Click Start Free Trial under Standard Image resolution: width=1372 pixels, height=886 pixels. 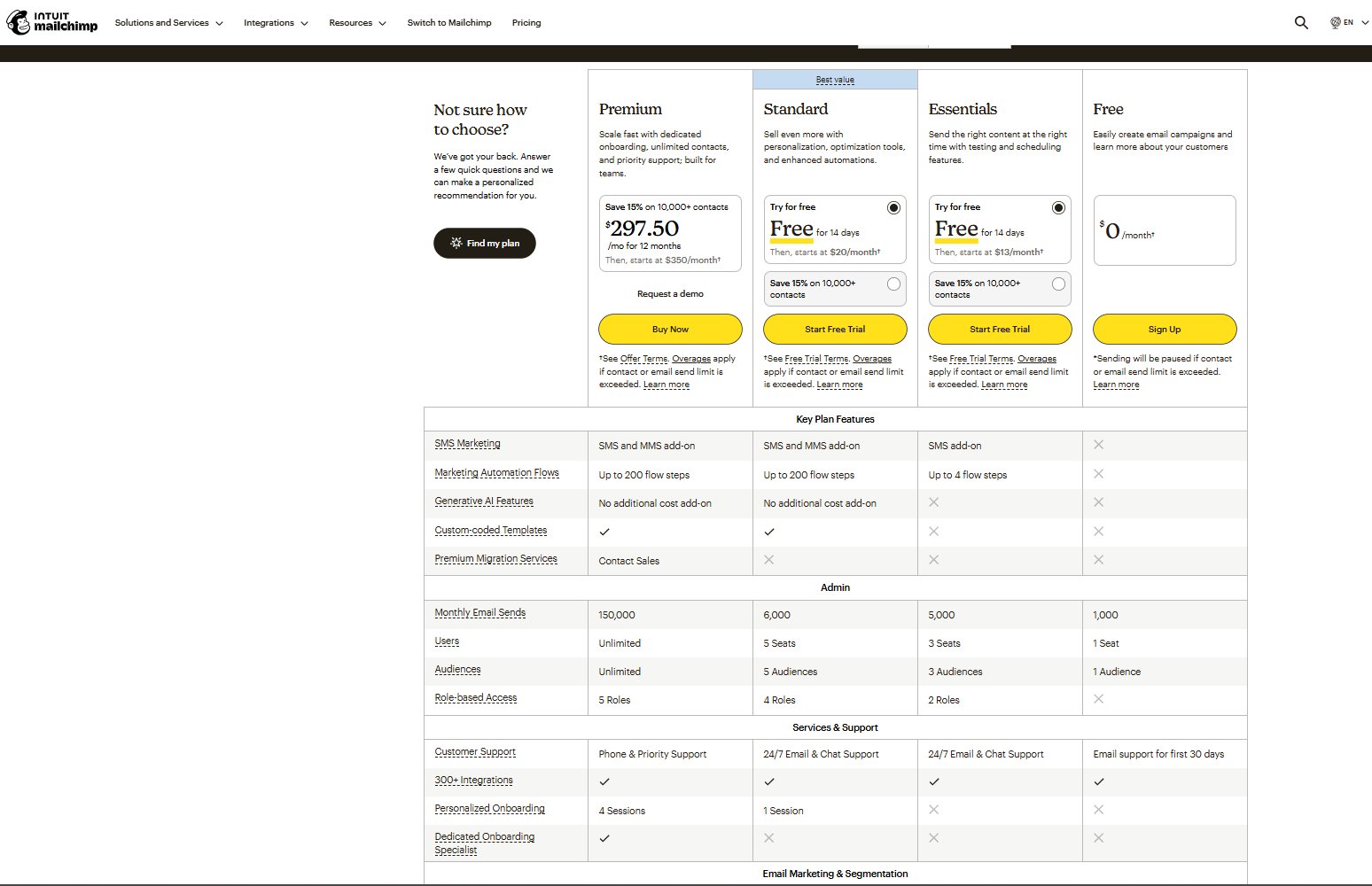click(x=835, y=329)
